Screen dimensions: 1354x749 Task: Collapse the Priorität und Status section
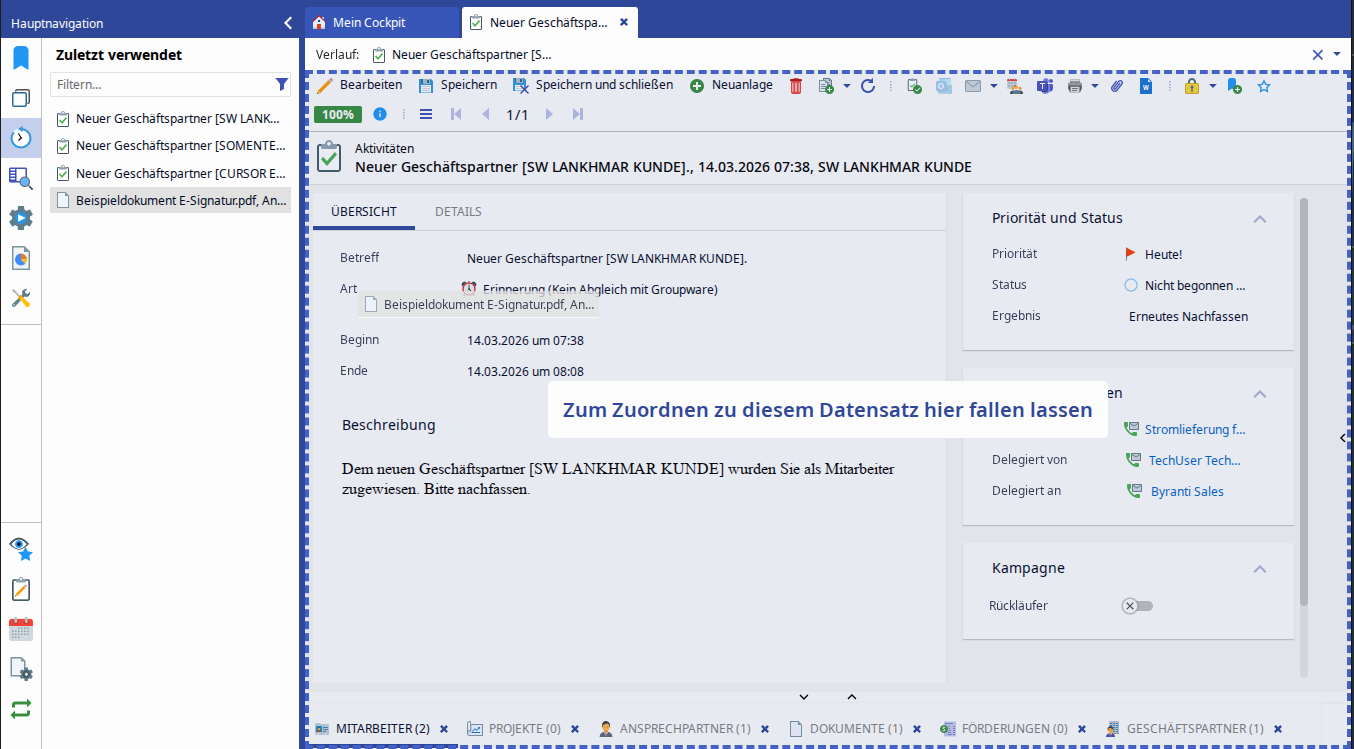pyautogui.click(x=1260, y=219)
